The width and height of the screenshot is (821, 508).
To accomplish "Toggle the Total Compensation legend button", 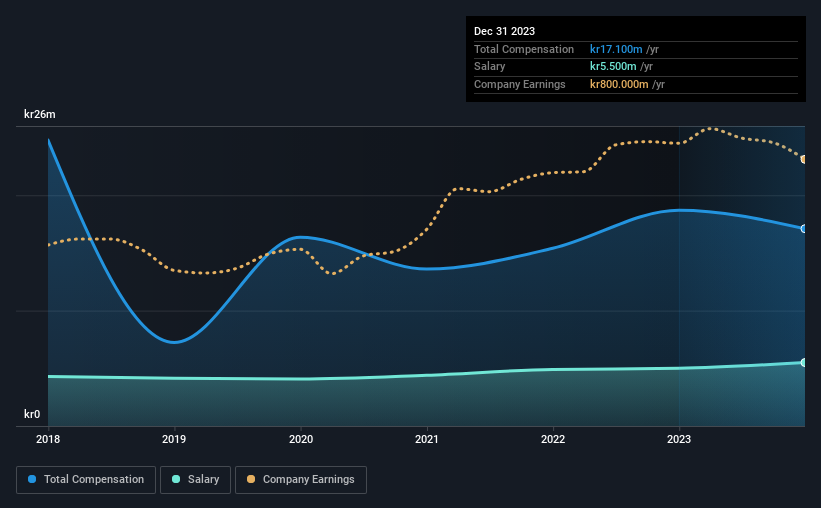I will click(x=86, y=480).
